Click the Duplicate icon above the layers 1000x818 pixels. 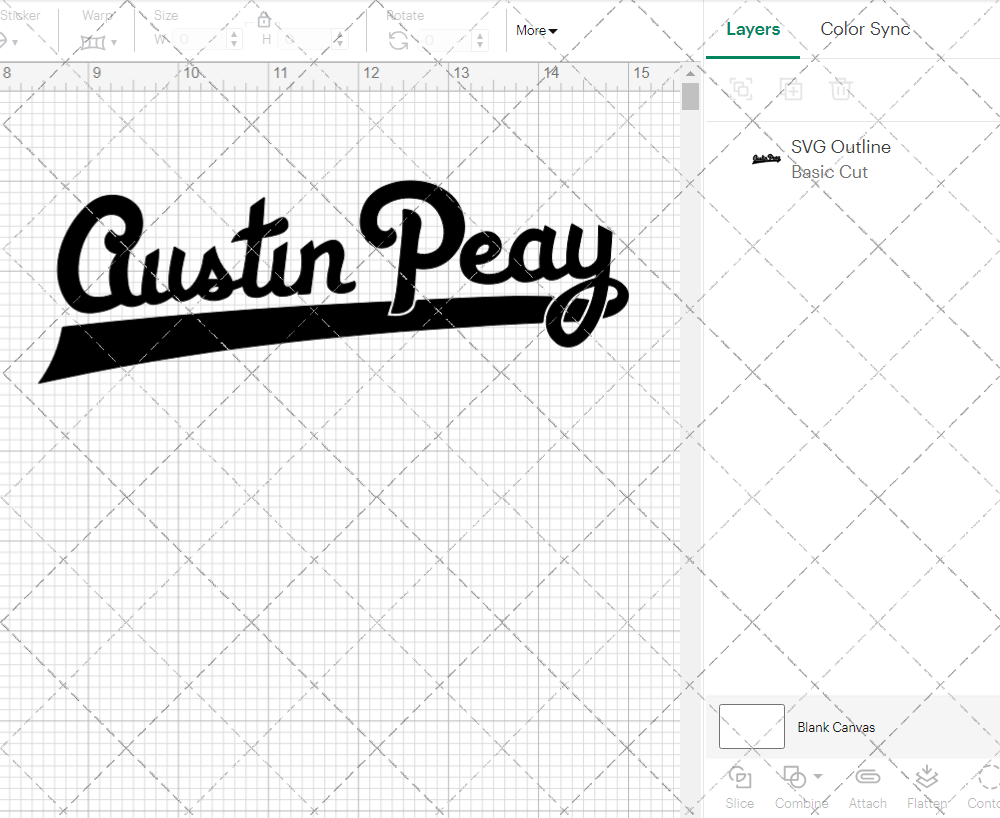click(791, 89)
